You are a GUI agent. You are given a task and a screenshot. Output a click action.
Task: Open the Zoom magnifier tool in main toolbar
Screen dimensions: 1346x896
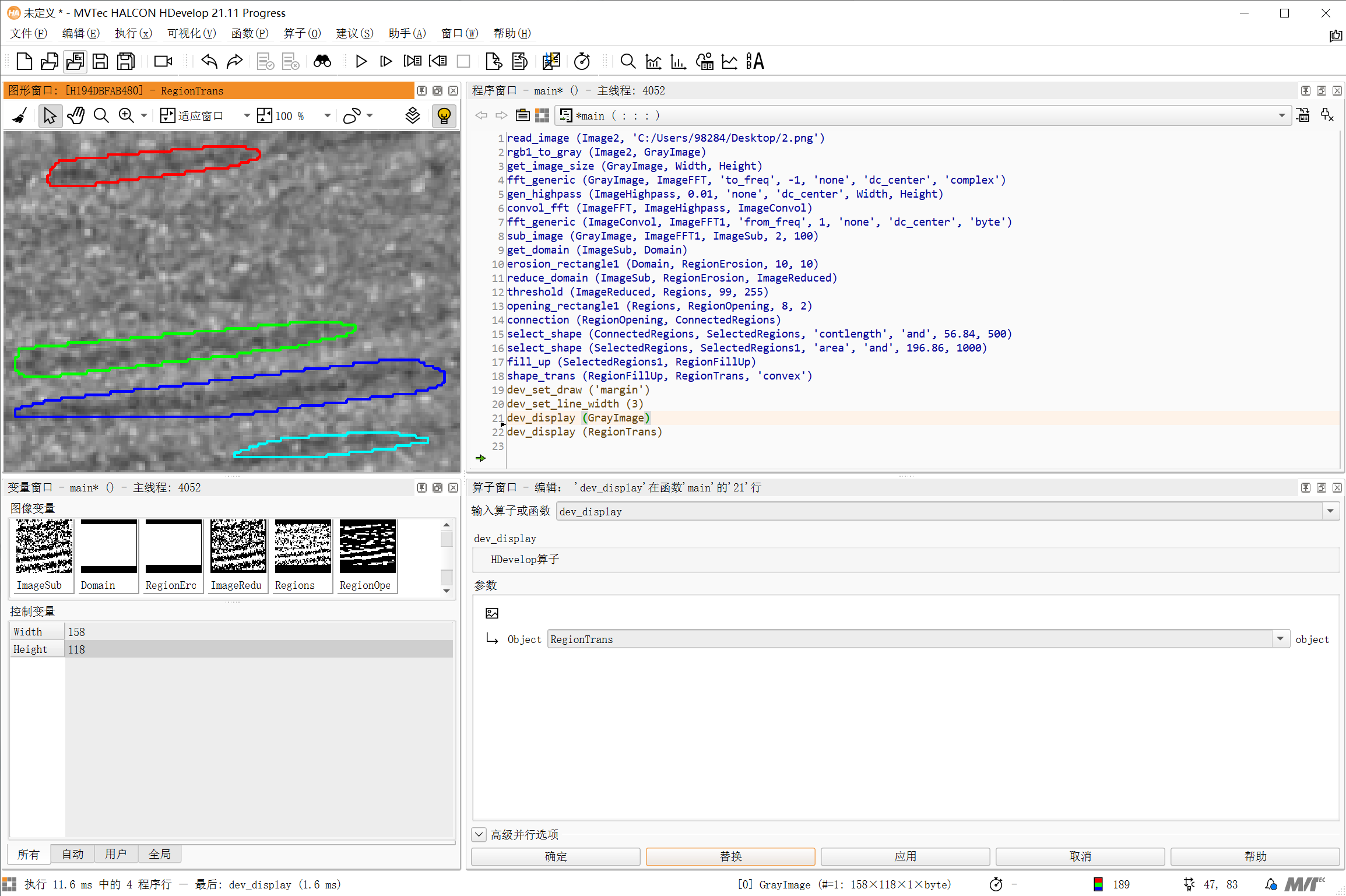[628, 61]
